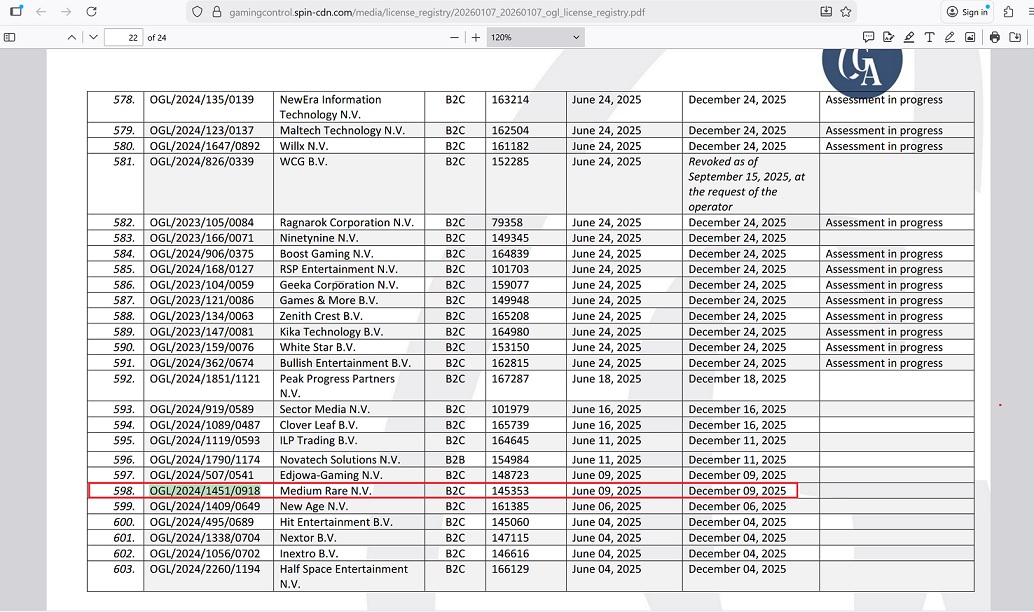
Task: Go to the next PDF page
Action: (x=93, y=37)
